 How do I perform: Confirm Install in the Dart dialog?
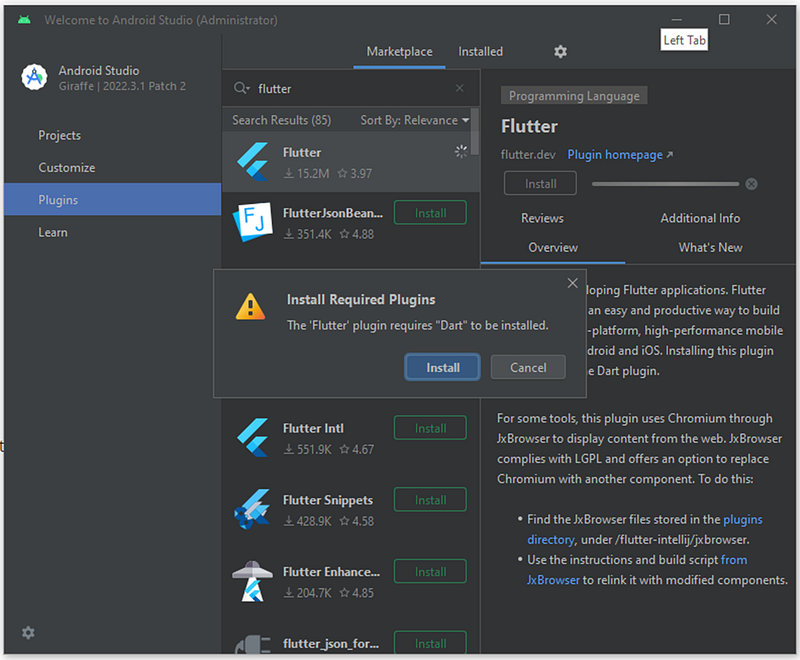[442, 367]
